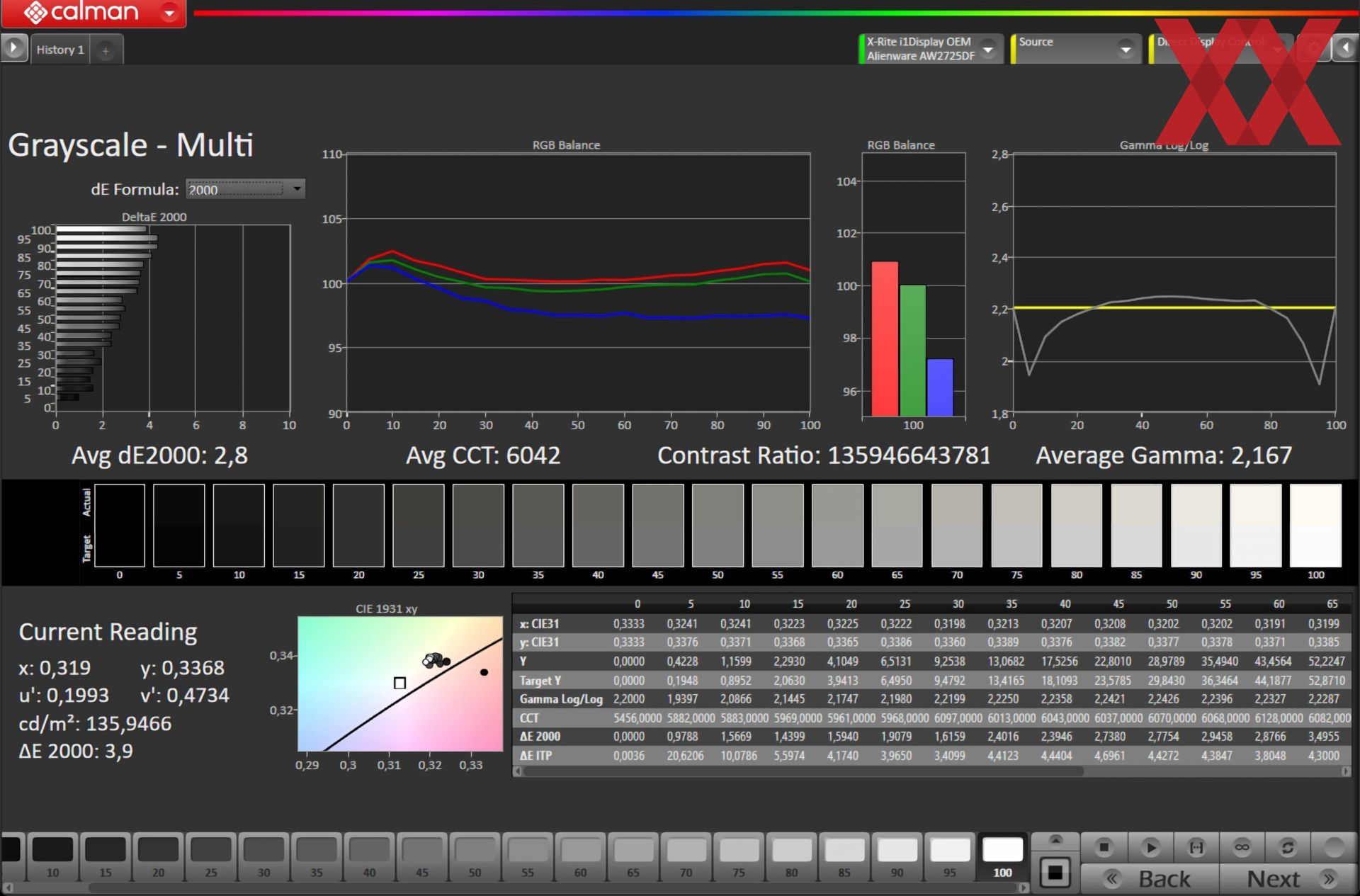Image resolution: width=1360 pixels, height=896 pixels.
Task: Select the 50 percent gray level button
Action: coord(475,857)
